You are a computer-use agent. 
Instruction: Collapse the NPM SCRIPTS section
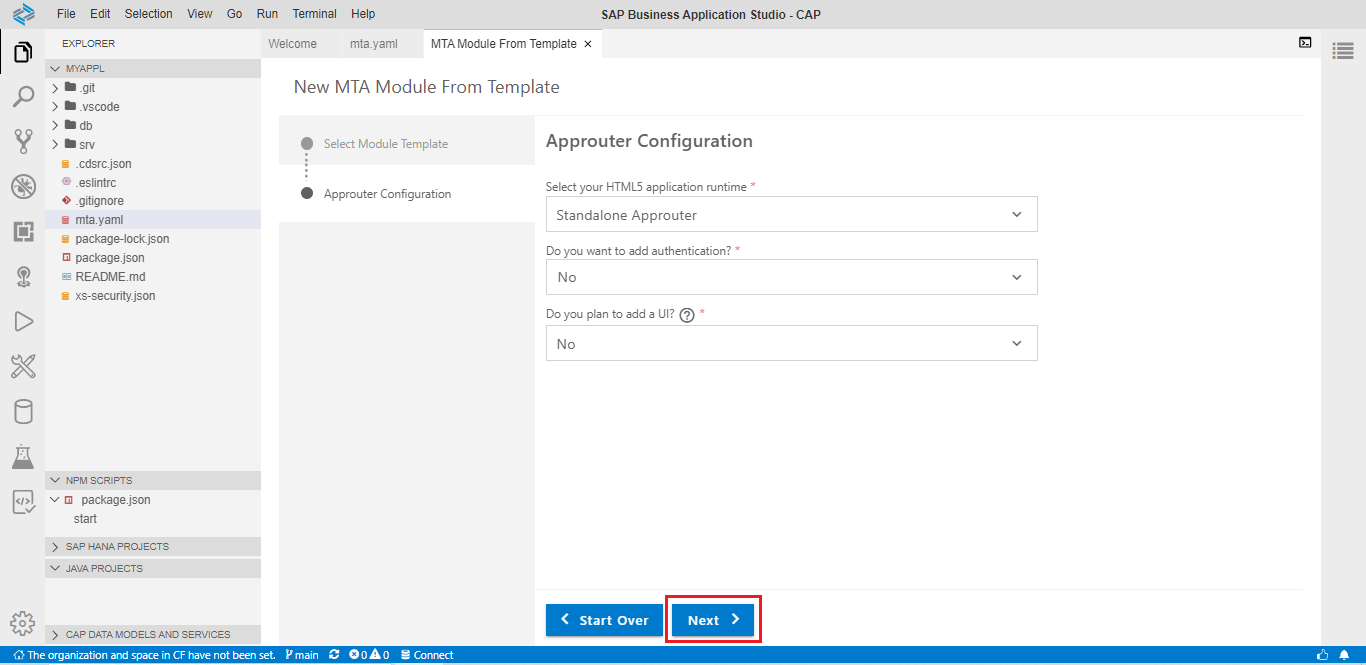(x=99, y=480)
